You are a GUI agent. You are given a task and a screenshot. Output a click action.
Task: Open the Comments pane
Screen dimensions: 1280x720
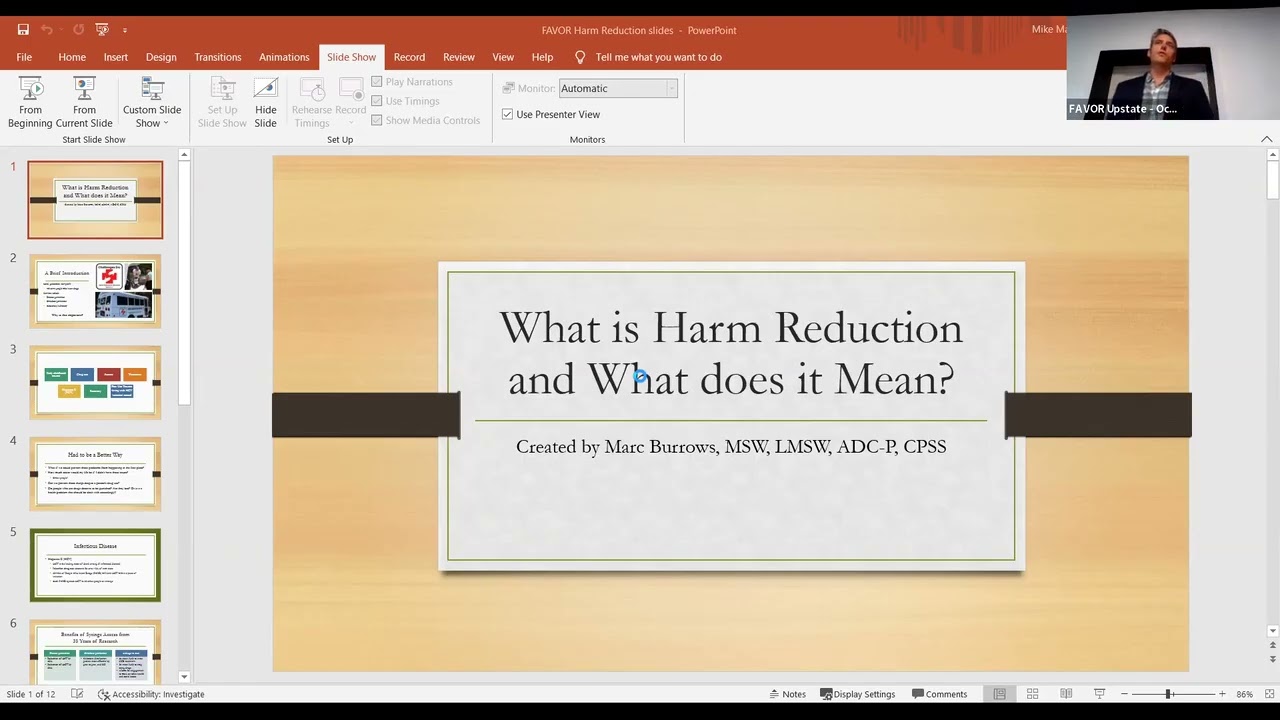tap(939, 694)
